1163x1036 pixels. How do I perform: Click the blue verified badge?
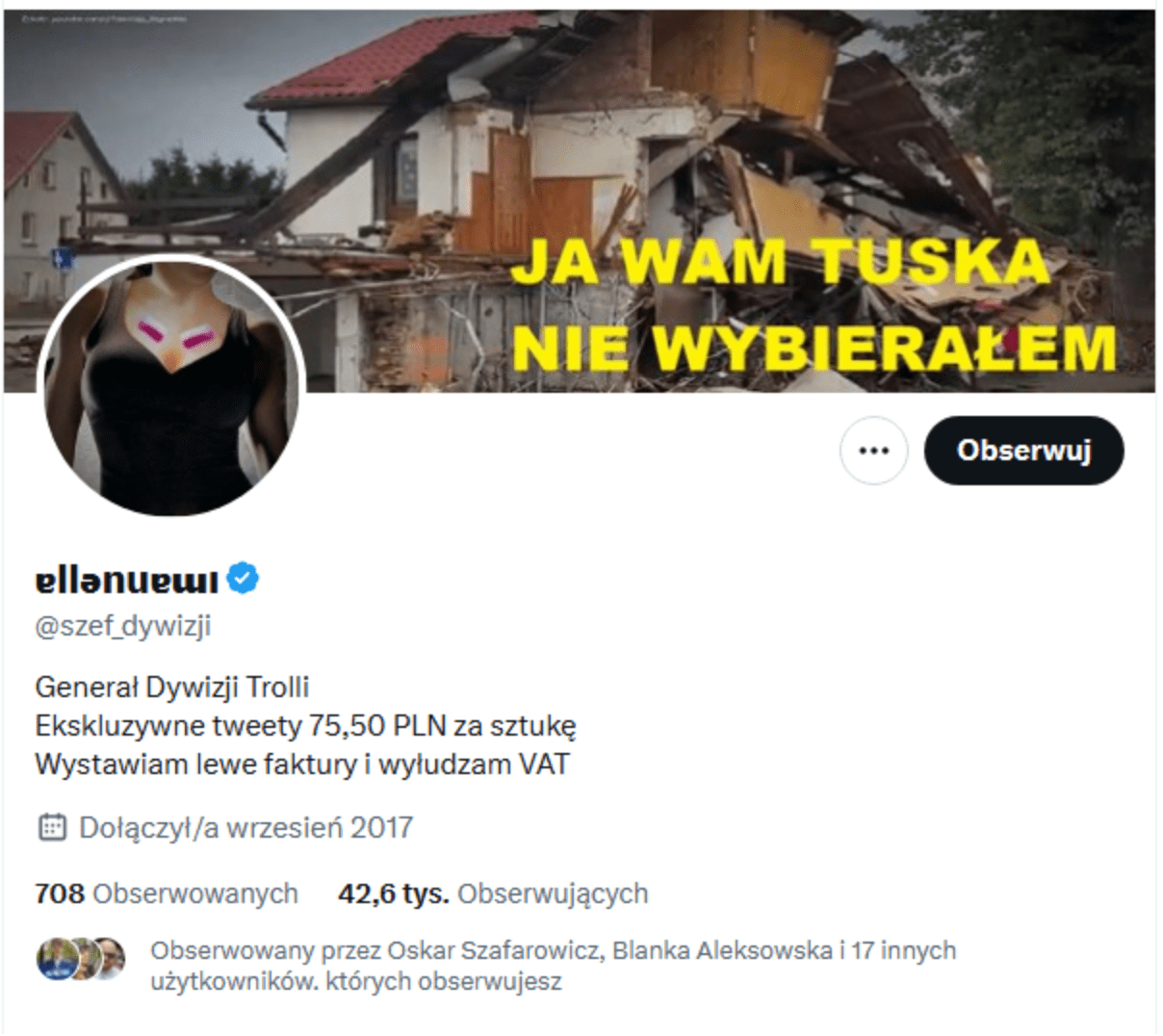click(x=244, y=579)
